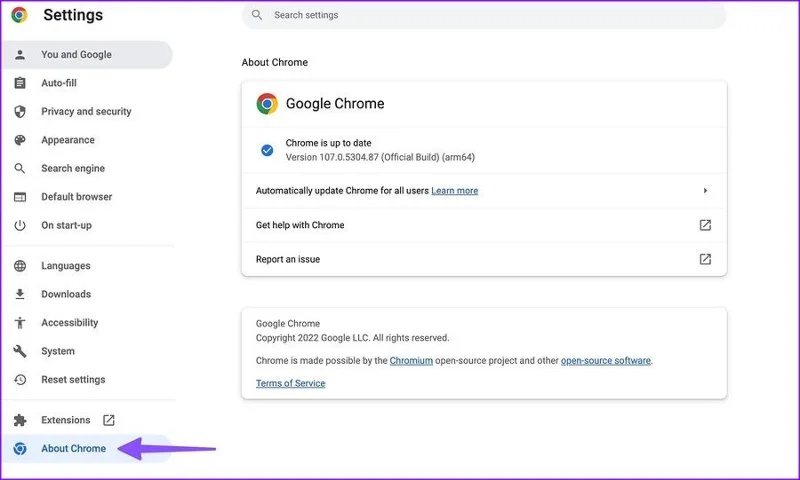800x480 pixels.
Task: Click the browser window icon for Default browser
Action: 20,197
